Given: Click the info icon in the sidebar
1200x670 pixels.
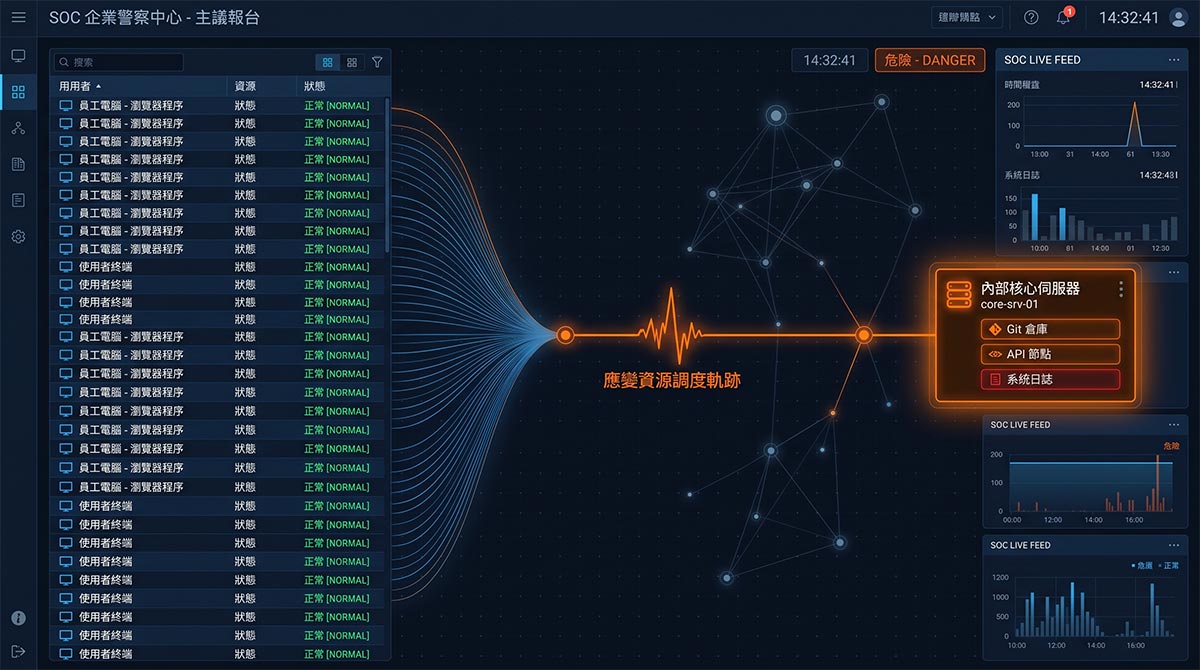Looking at the screenshot, I should coord(18,618).
